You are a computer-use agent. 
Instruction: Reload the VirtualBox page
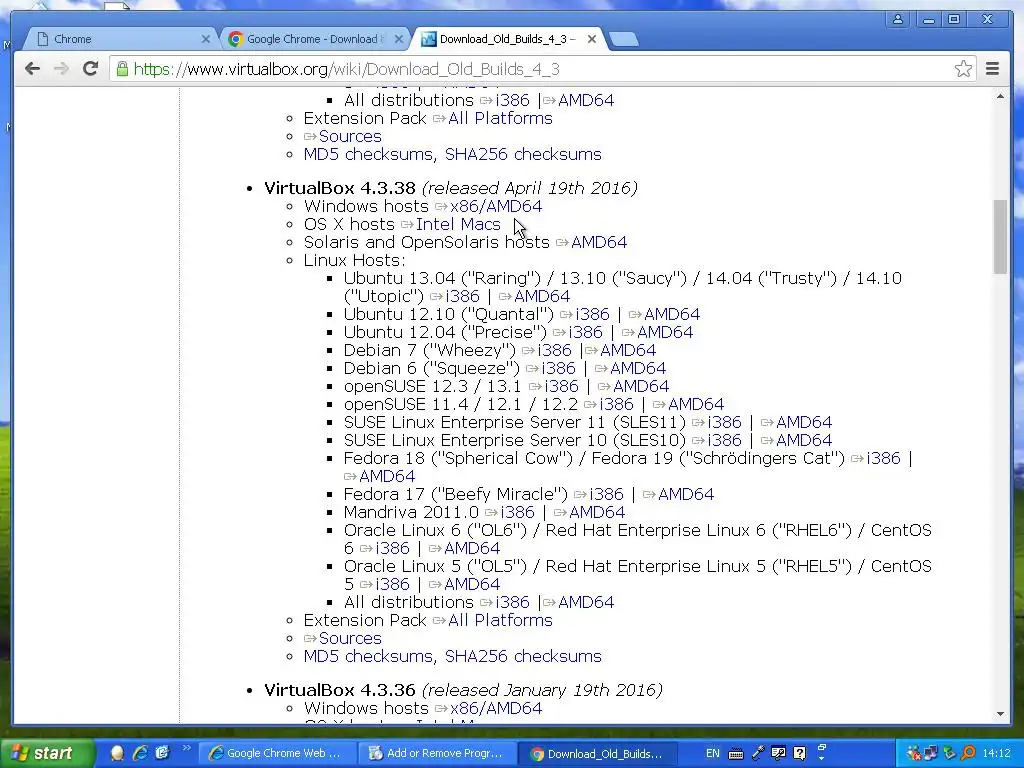(x=90, y=69)
